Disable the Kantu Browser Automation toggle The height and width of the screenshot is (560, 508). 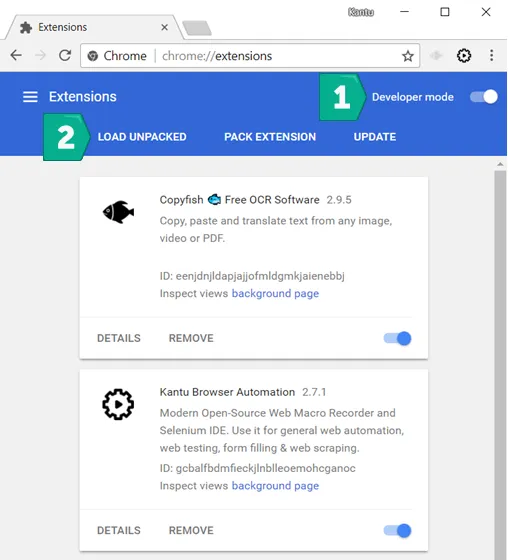point(397,531)
